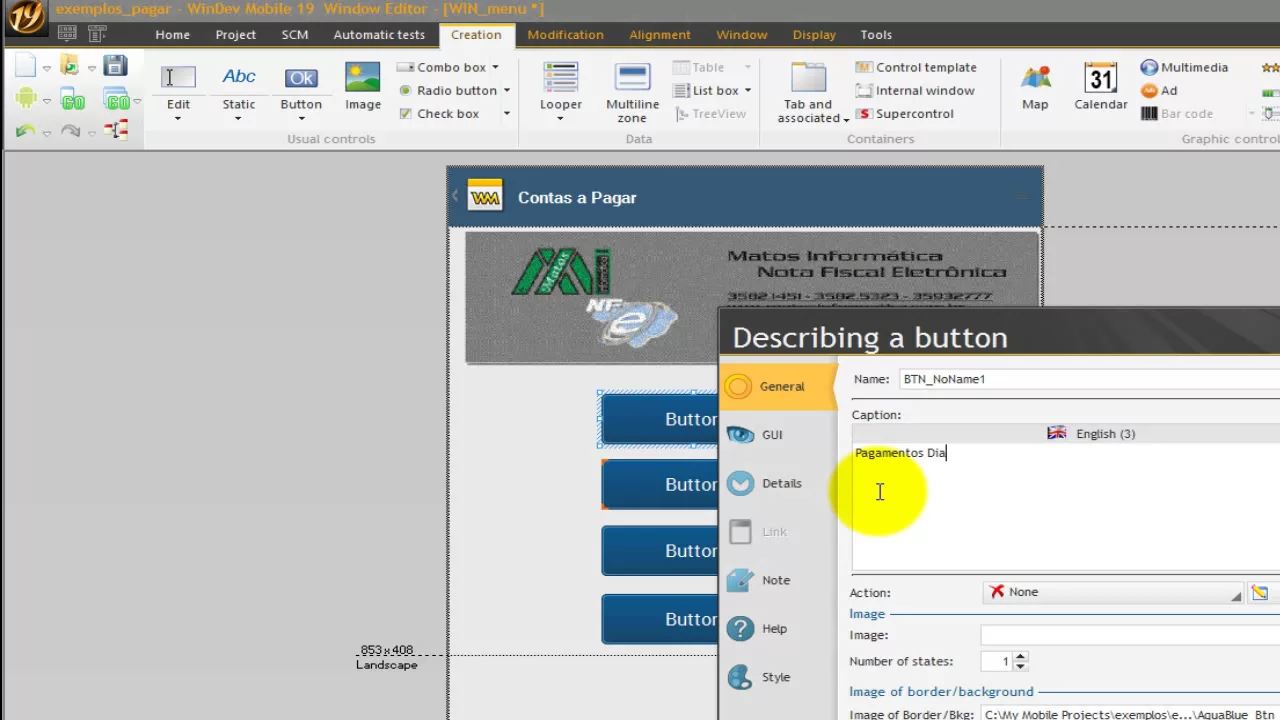Insert a Looper control
The image size is (1280, 720).
pyautogui.click(x=561, y=86)
